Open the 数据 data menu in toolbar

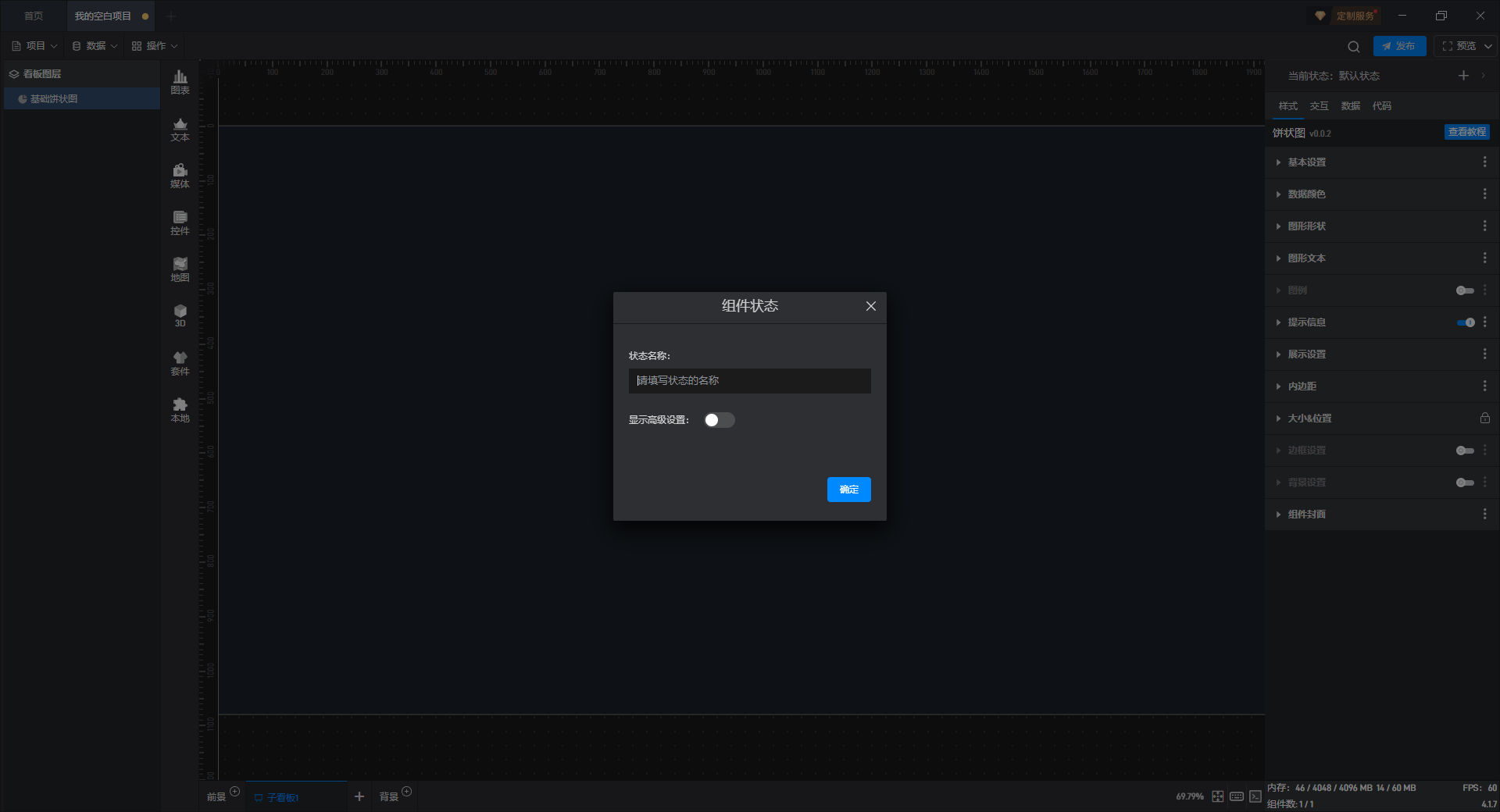pyautogui.click(x=95, y=46)
